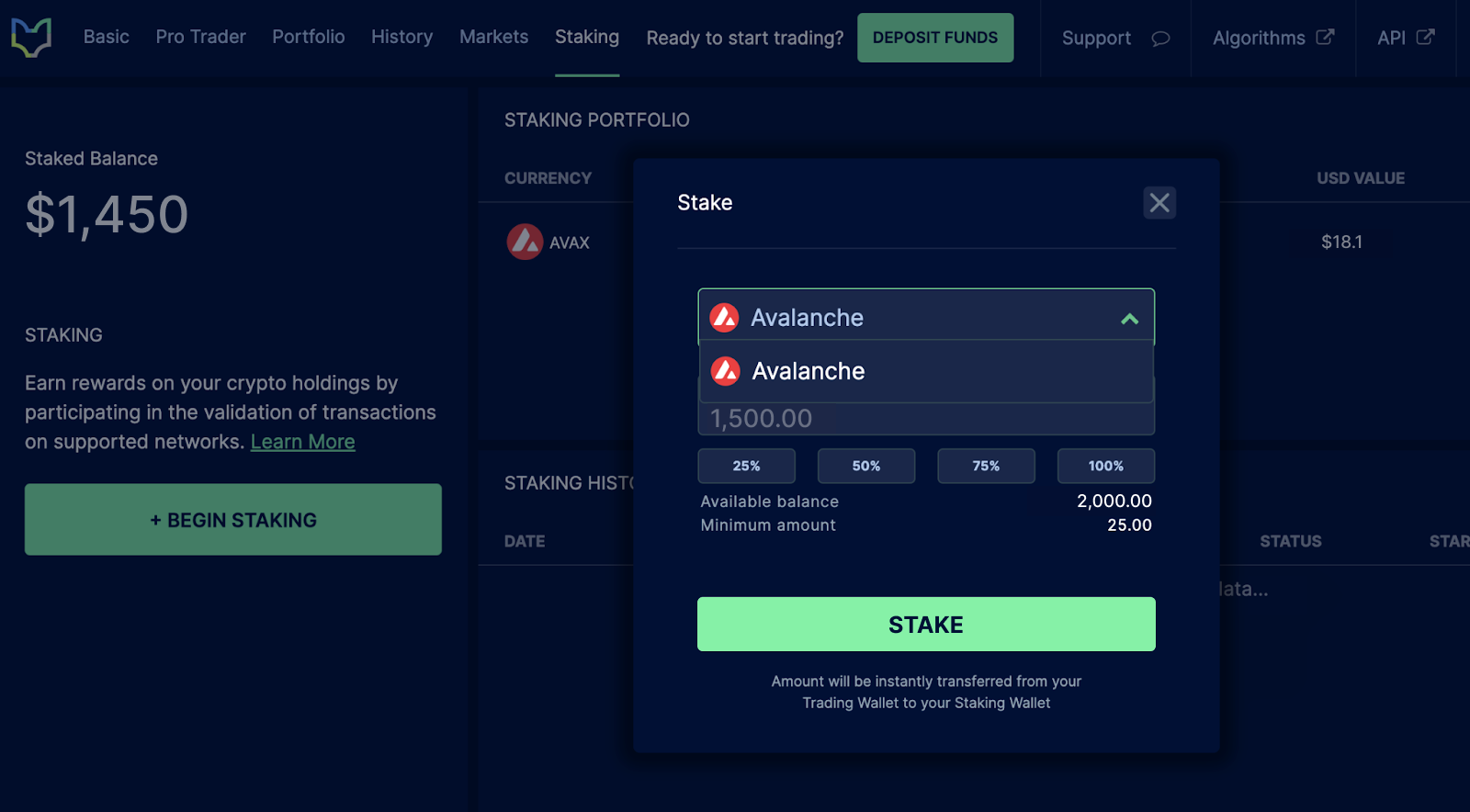1470x812 pixels.
Task: Confirm with the green STAKE button
Action: pos(926,625)
